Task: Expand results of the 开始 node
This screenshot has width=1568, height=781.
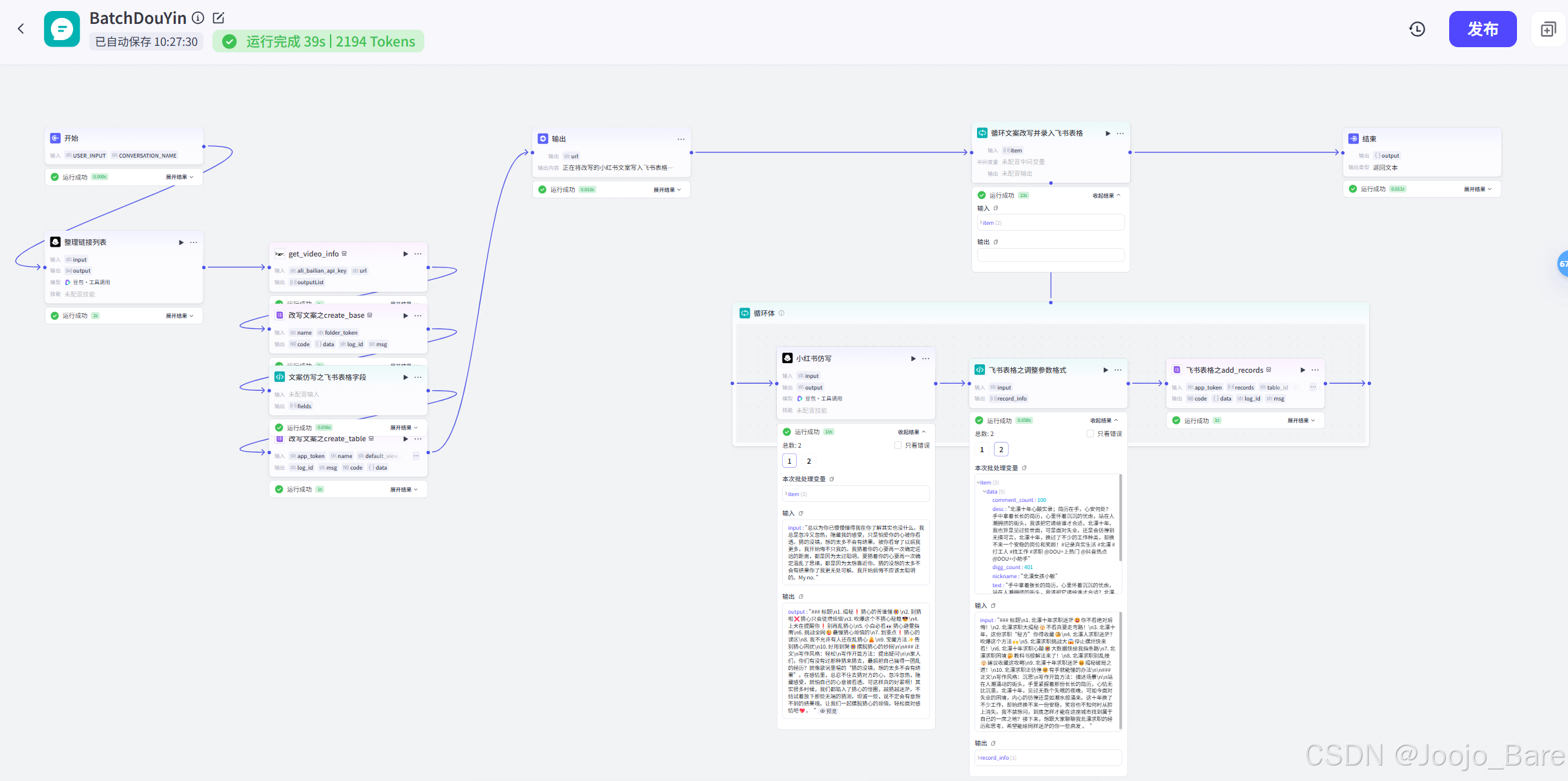Action: pyautogui.click(x=179, y=177)
